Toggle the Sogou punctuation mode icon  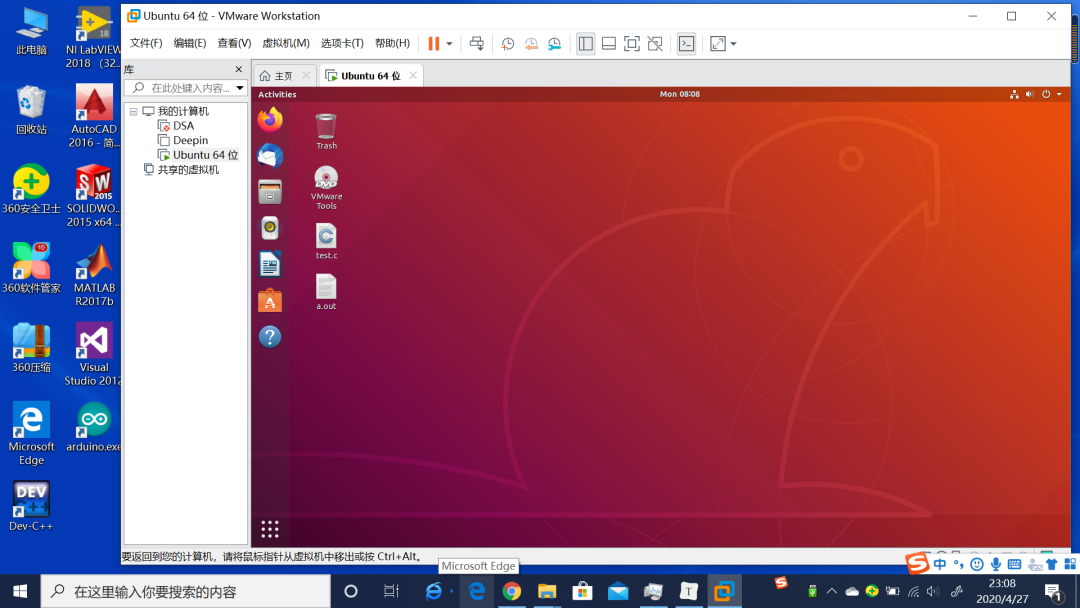(958, 565)
